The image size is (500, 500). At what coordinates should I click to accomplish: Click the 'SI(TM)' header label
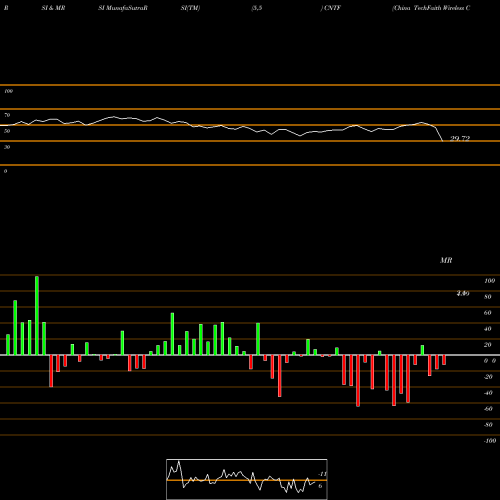coord(190,8)
